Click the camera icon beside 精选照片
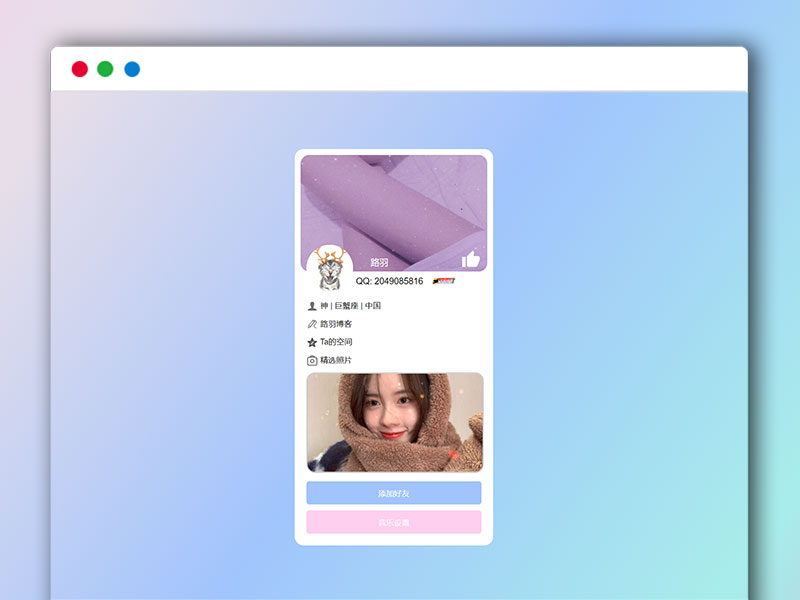800x600 pixels. point(312,360)
